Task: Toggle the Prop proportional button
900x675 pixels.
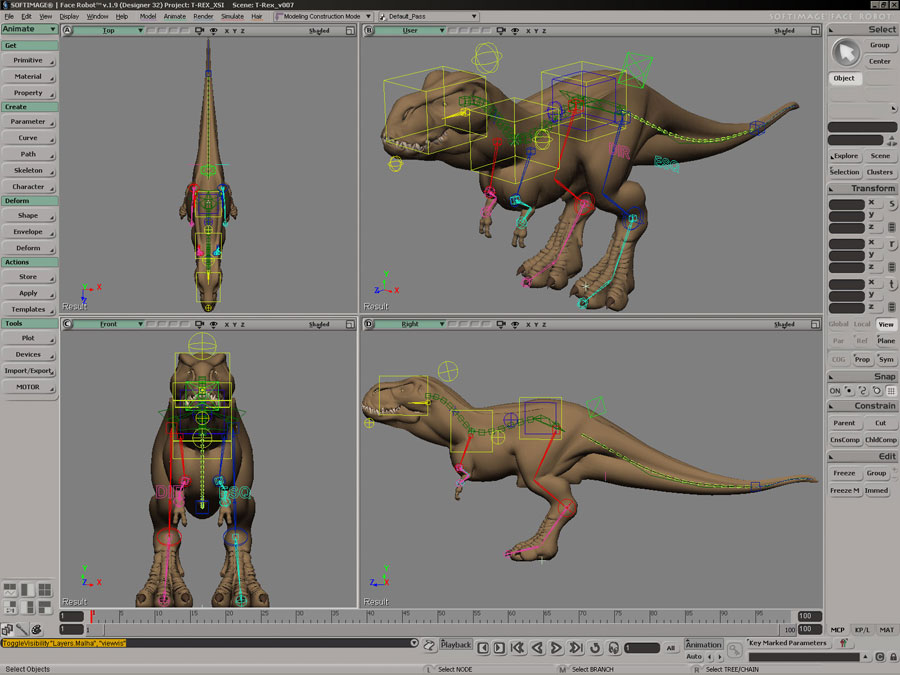Action: pyautogui.click(x=862, y=360)
